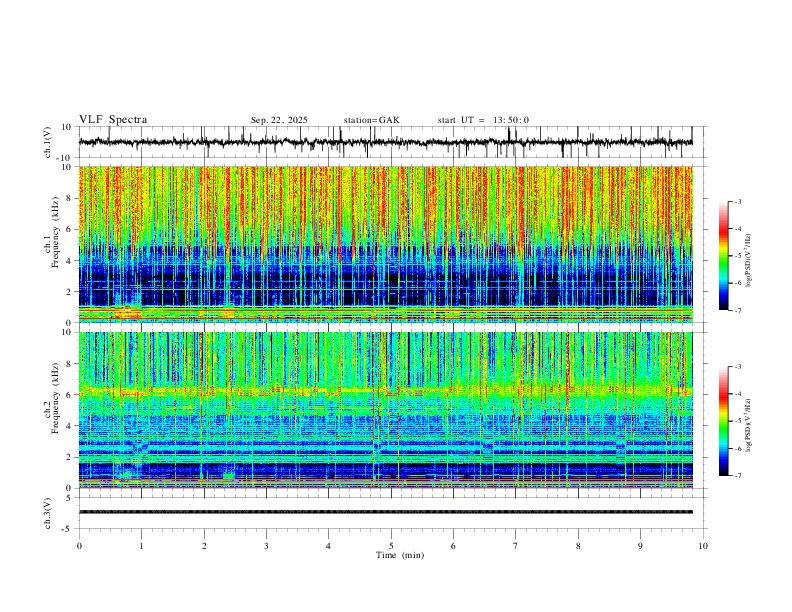Click the "-4" tick on ch.2 colorbar
Screen dimensions: 792x612
(738, 394)
